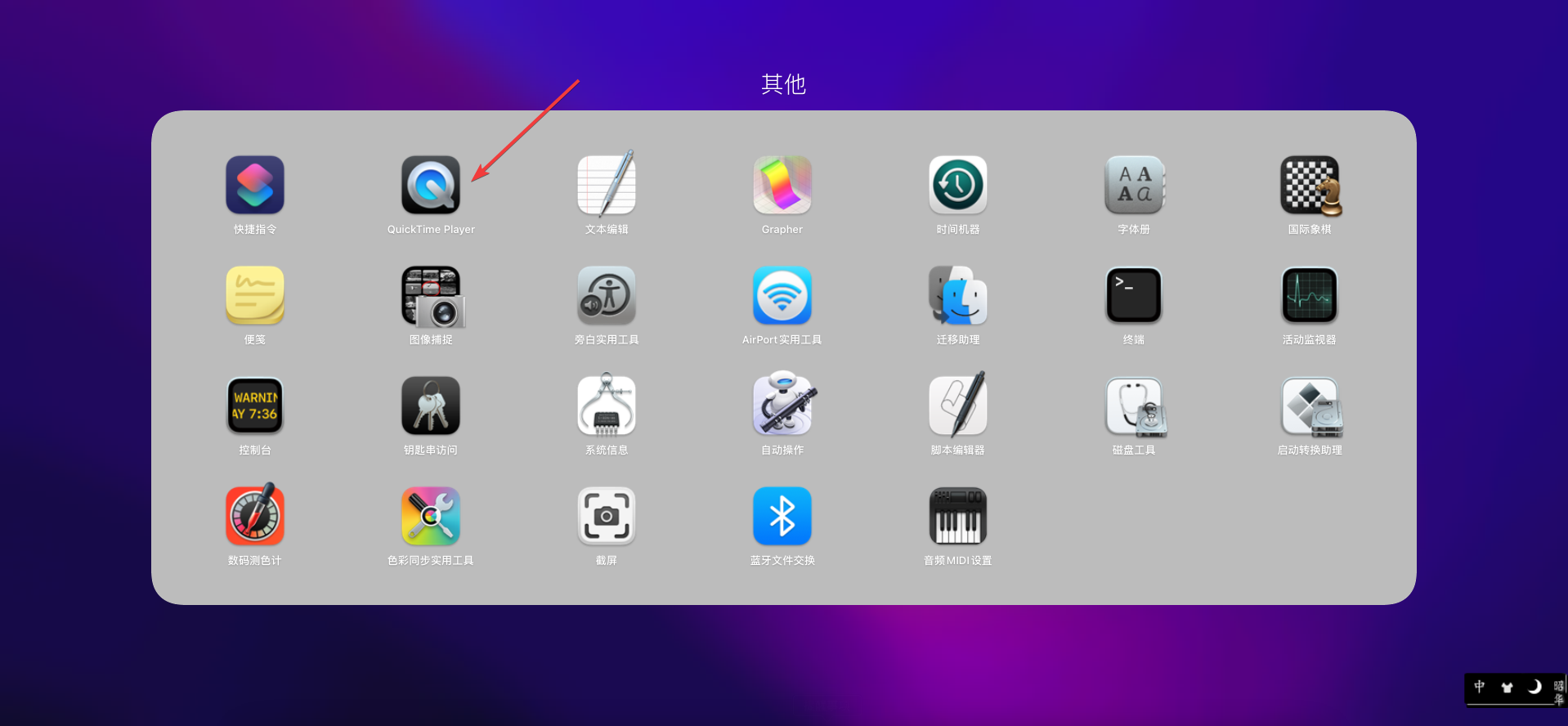This screenshot has width=1568, height=726.
Task: Launch the 控制台 console app
Action: [x=255, y=406]
